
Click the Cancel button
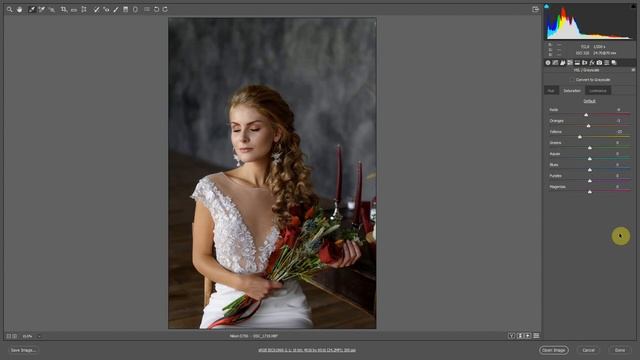[588, 350]
